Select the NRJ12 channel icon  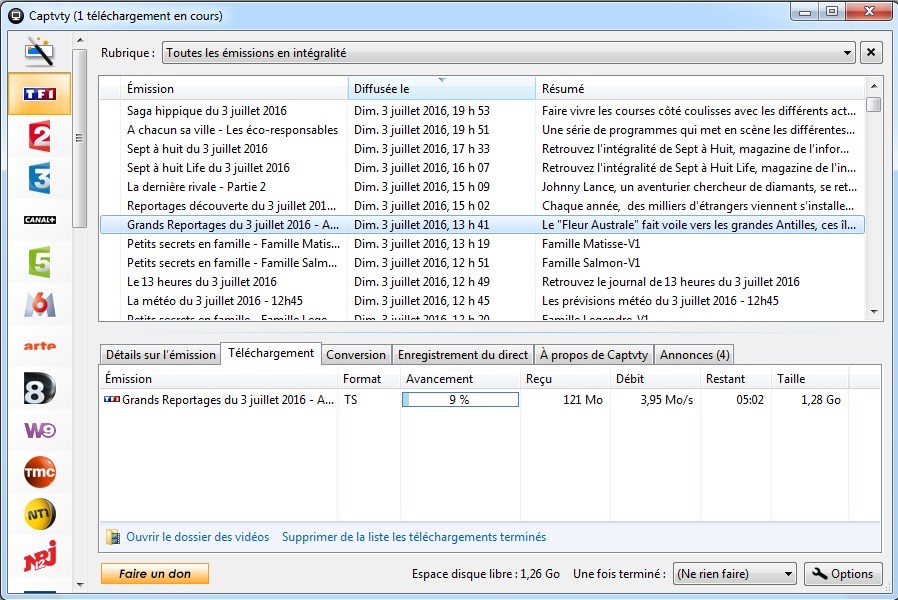pos(40,556)
